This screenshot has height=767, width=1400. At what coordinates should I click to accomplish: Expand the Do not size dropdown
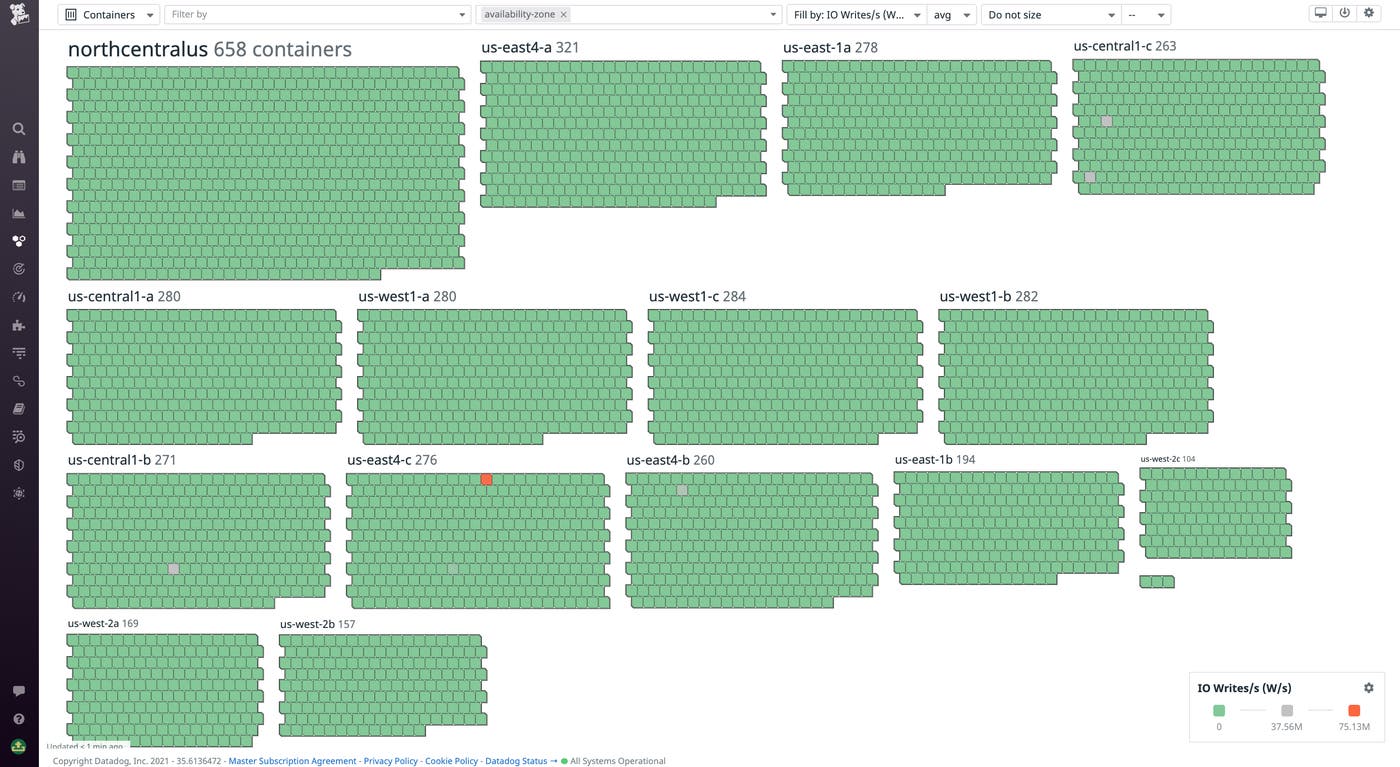point(1049,14)
